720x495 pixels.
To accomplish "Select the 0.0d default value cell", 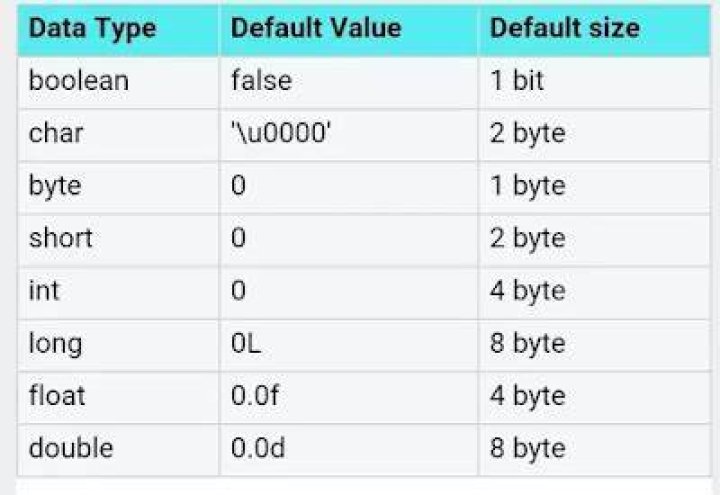I will pos(349,449).
